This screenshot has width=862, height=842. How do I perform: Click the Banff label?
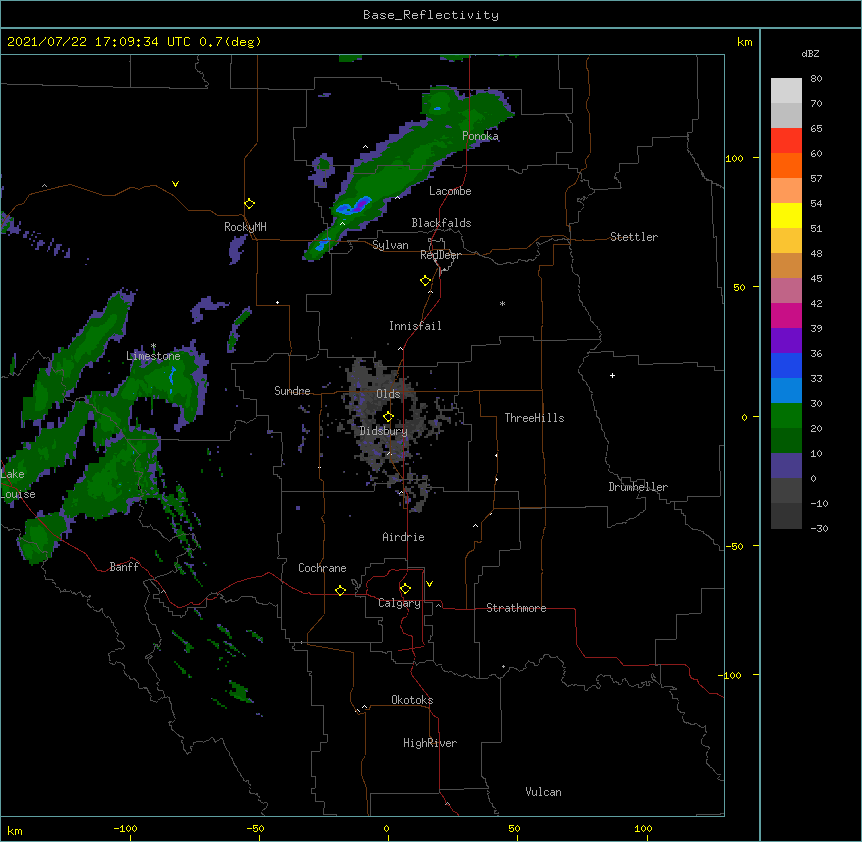[124, 567]
